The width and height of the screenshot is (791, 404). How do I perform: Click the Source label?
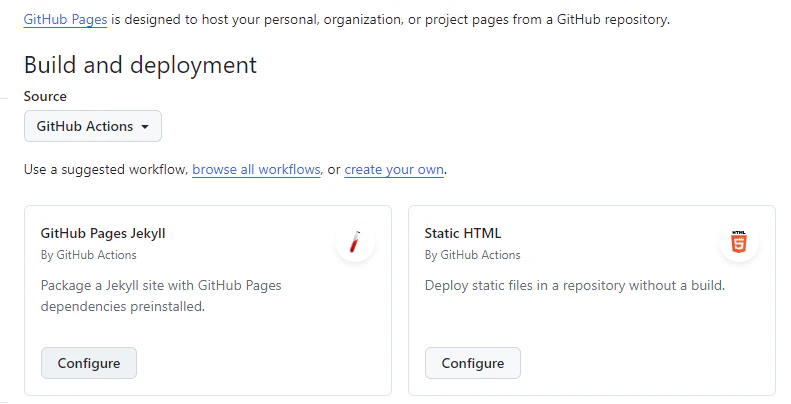pyautogui.click(x=45, y=96)
